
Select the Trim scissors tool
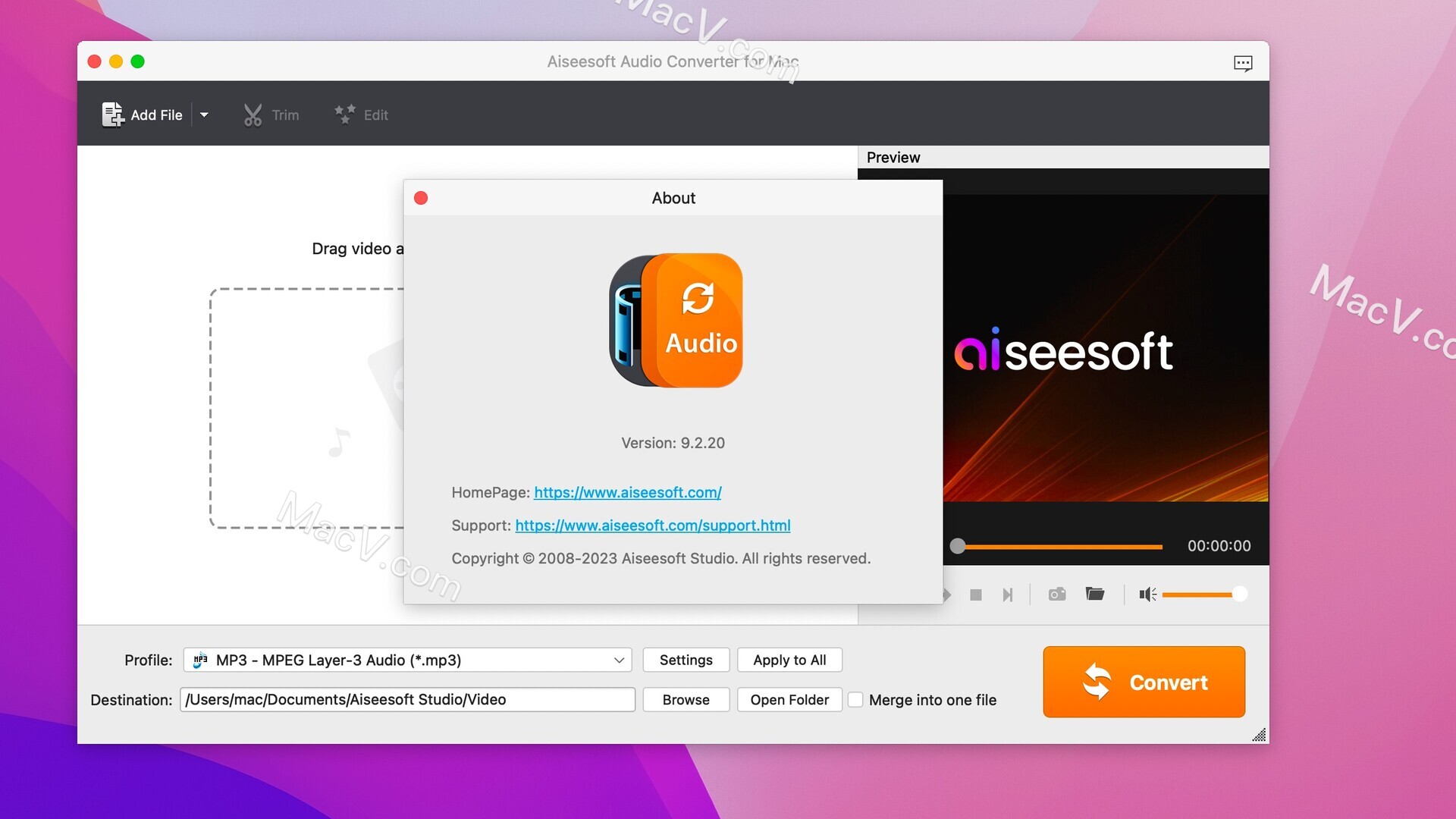(x=271, y=115)
